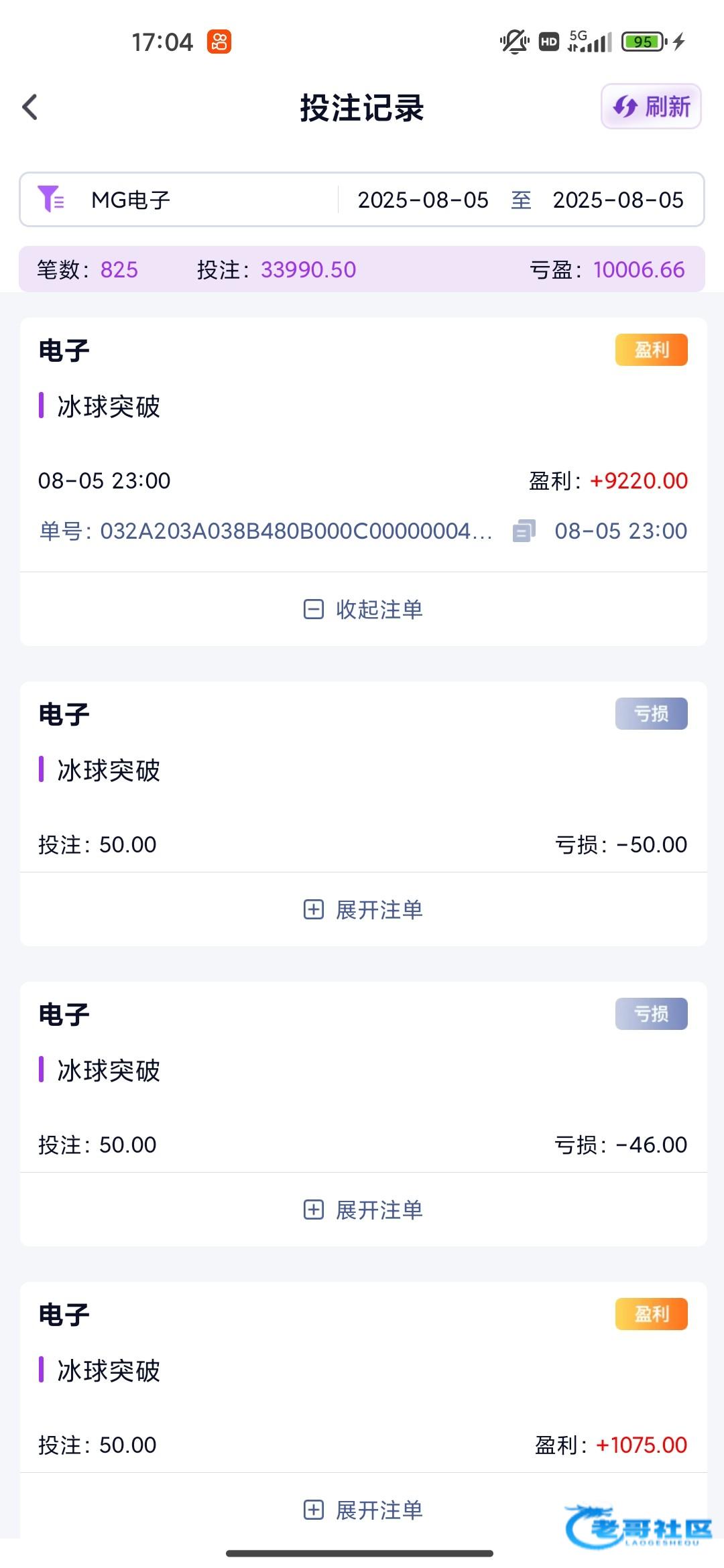Viewport: 724px width, 1568px height.
Task: Tap the purple filter funnel icon
Action: (51, 200)
